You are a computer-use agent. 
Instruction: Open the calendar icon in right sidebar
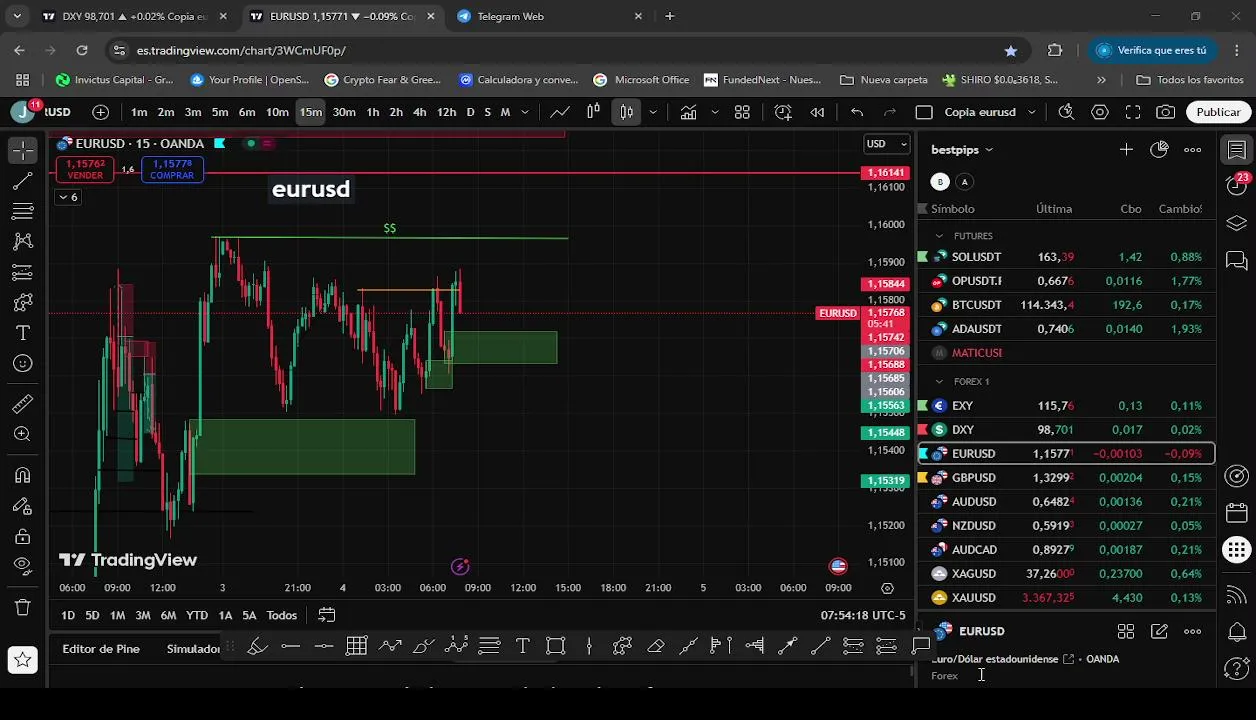(1237, 513)
